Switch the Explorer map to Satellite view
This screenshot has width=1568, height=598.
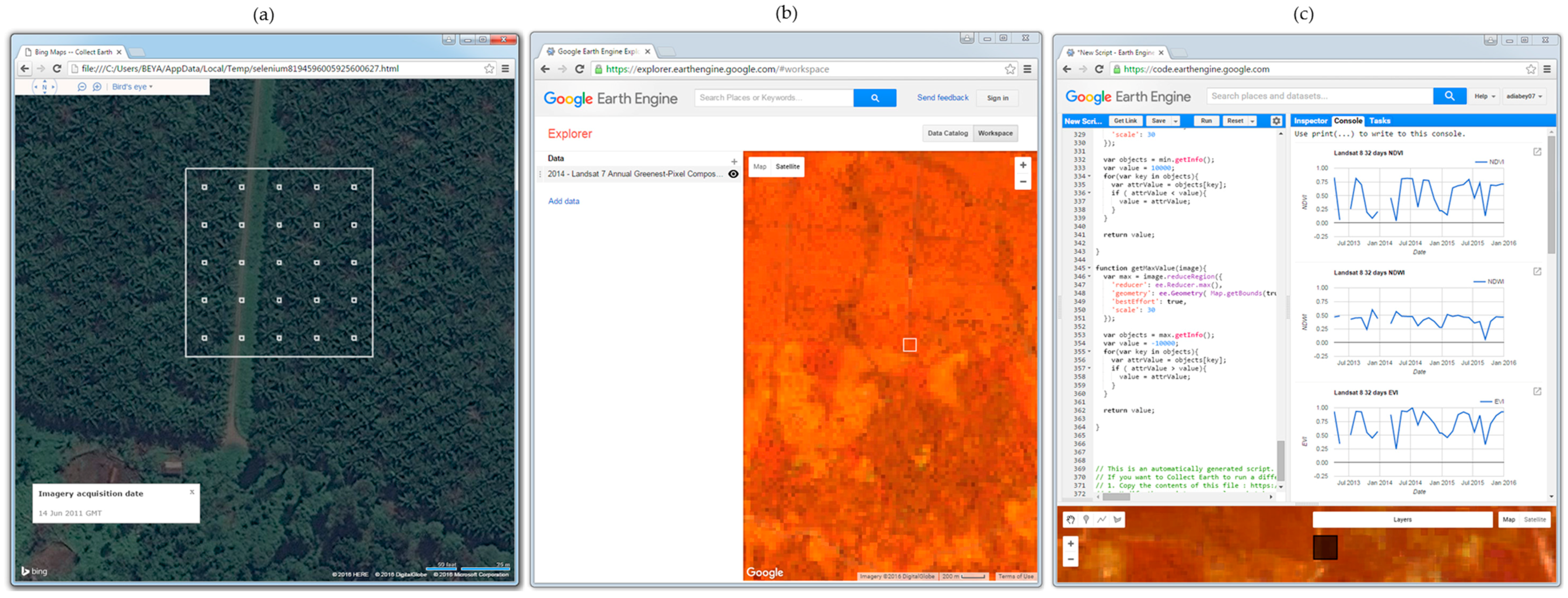[x=788, y=166]
